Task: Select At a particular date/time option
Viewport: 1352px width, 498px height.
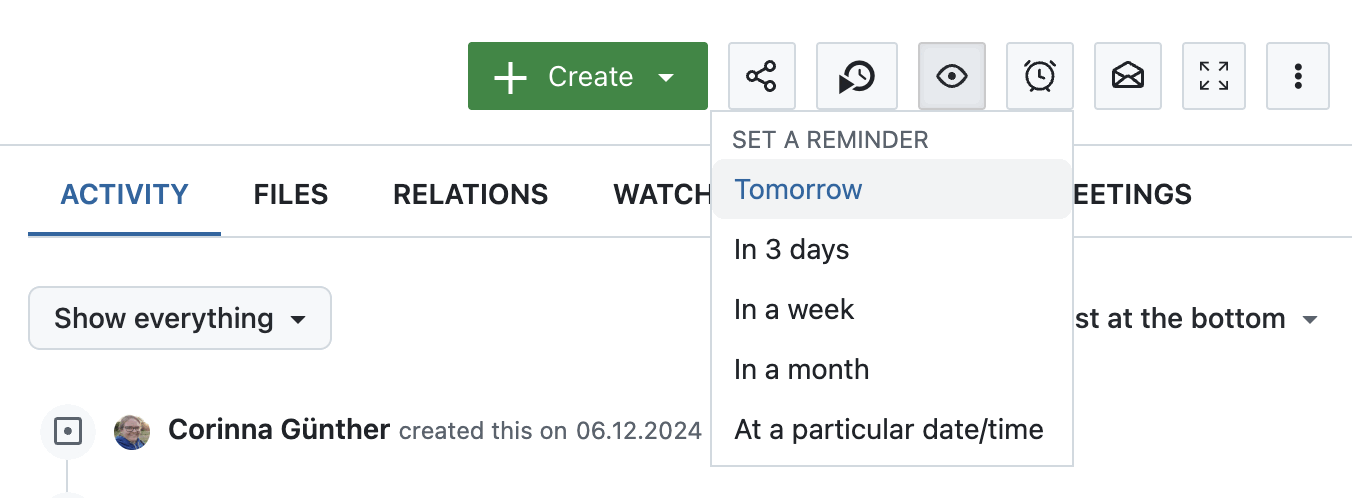Action: [x=888, y=430]
